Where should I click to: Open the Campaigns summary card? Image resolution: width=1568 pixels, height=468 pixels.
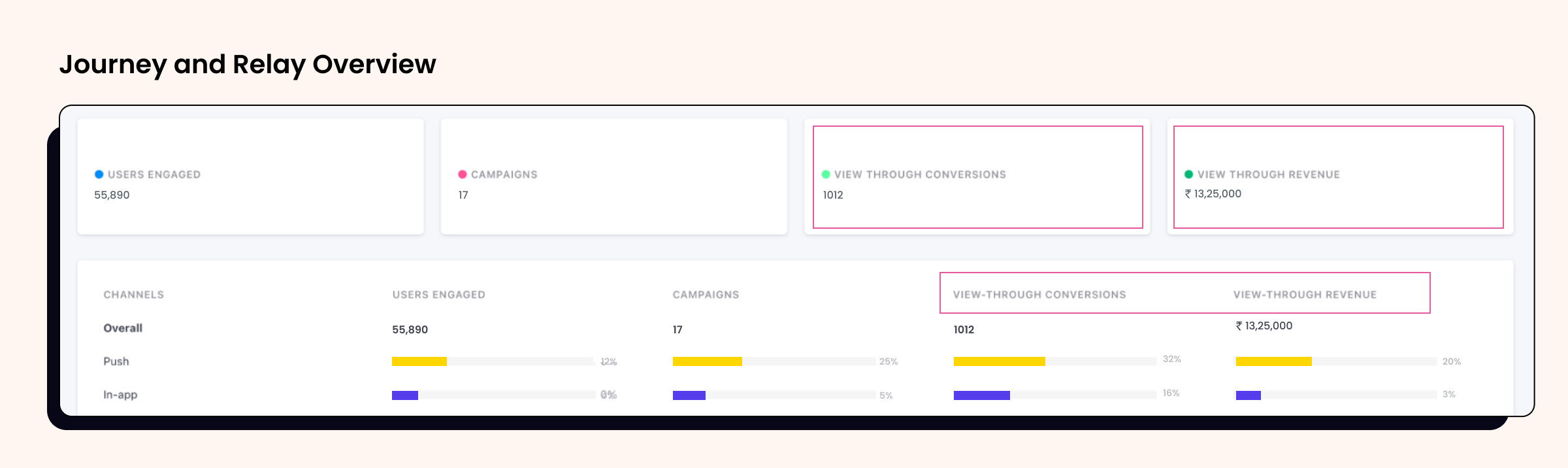pyautogui.click(x=613, y=176)
